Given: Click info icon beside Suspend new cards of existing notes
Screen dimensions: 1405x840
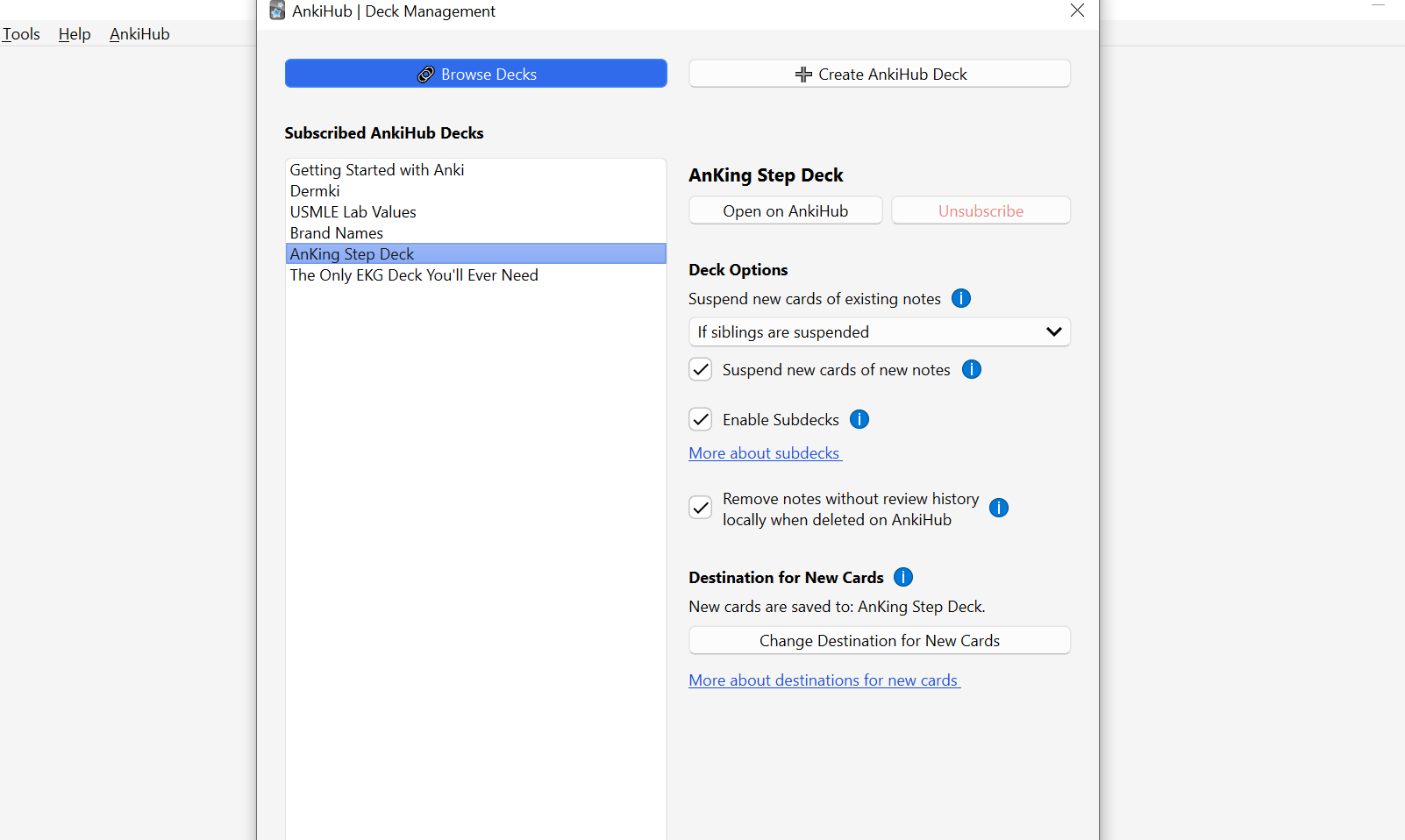Looking at the screenshot, I should point(961,298).
